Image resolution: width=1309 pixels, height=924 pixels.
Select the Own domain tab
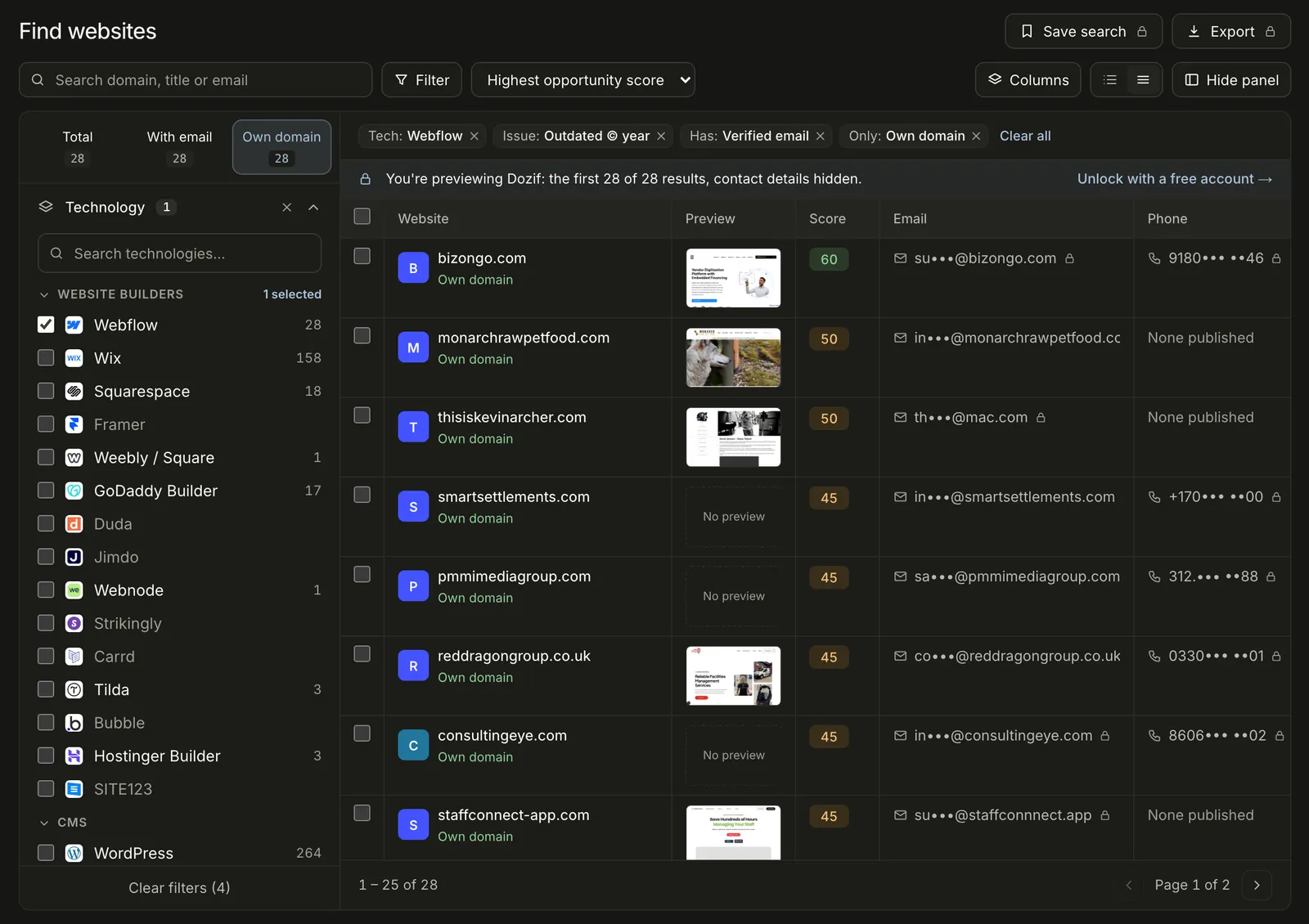click(x=281, y=147)
